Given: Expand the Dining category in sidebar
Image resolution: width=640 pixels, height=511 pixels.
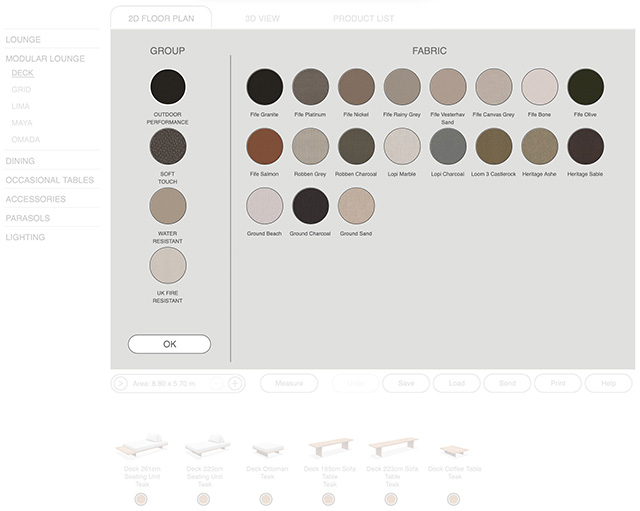Looking at the screenshot, I should 20,161.
